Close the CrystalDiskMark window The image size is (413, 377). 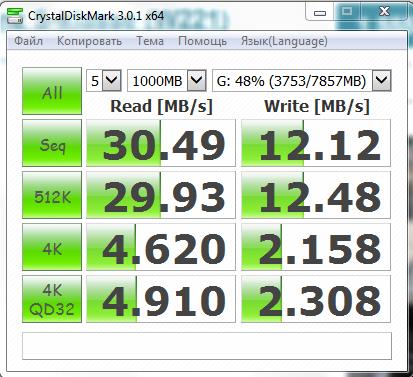(x=384, y=12)
